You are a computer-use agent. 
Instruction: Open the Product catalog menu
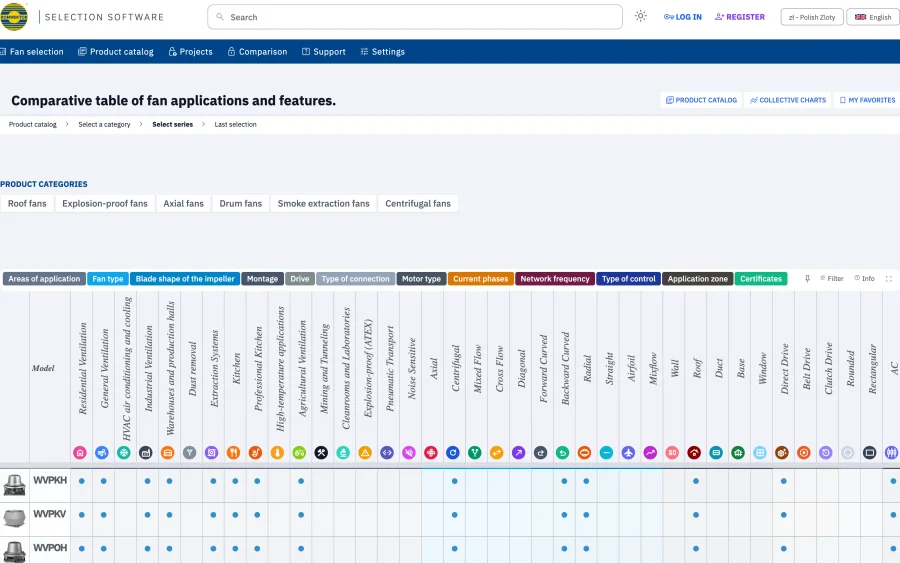[x=116, y=52]
